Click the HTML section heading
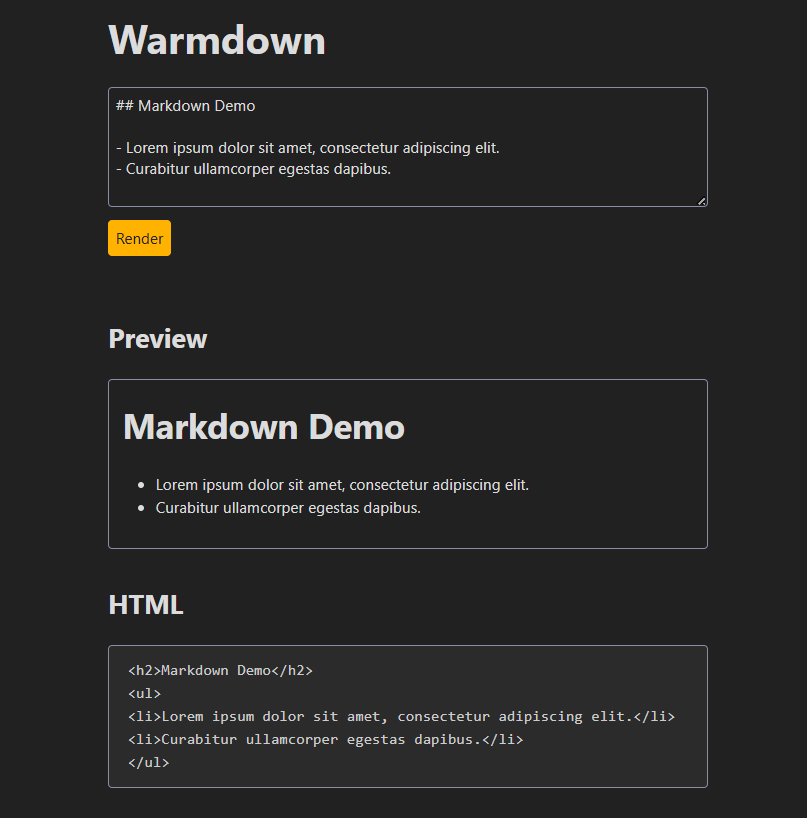807x818 pixels. (x=145, y=605)
